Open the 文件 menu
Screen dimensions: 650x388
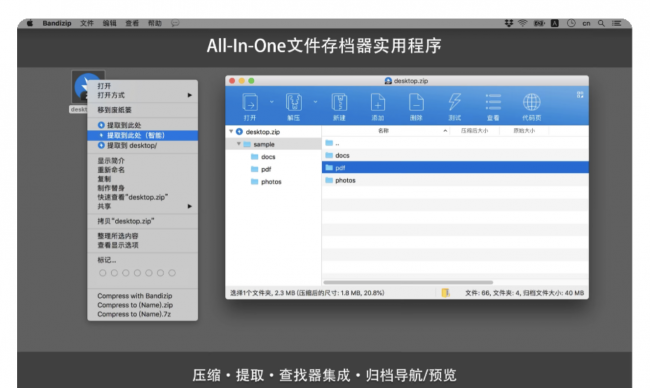(87, 23)
